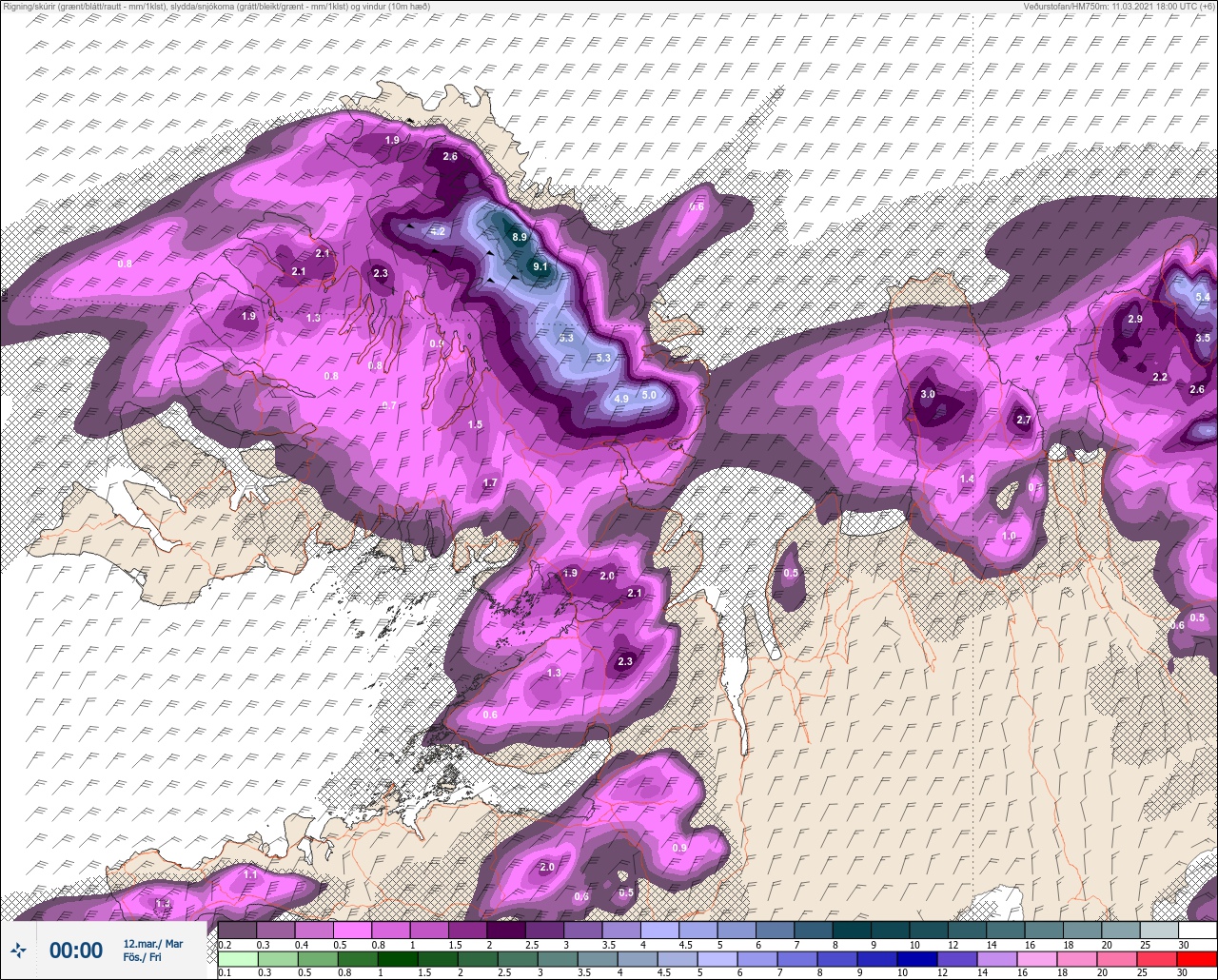Viewport: 1218px width, 980px height.
Task: Click the 0.7 precipitation value on map
Action: pos(388,405)
